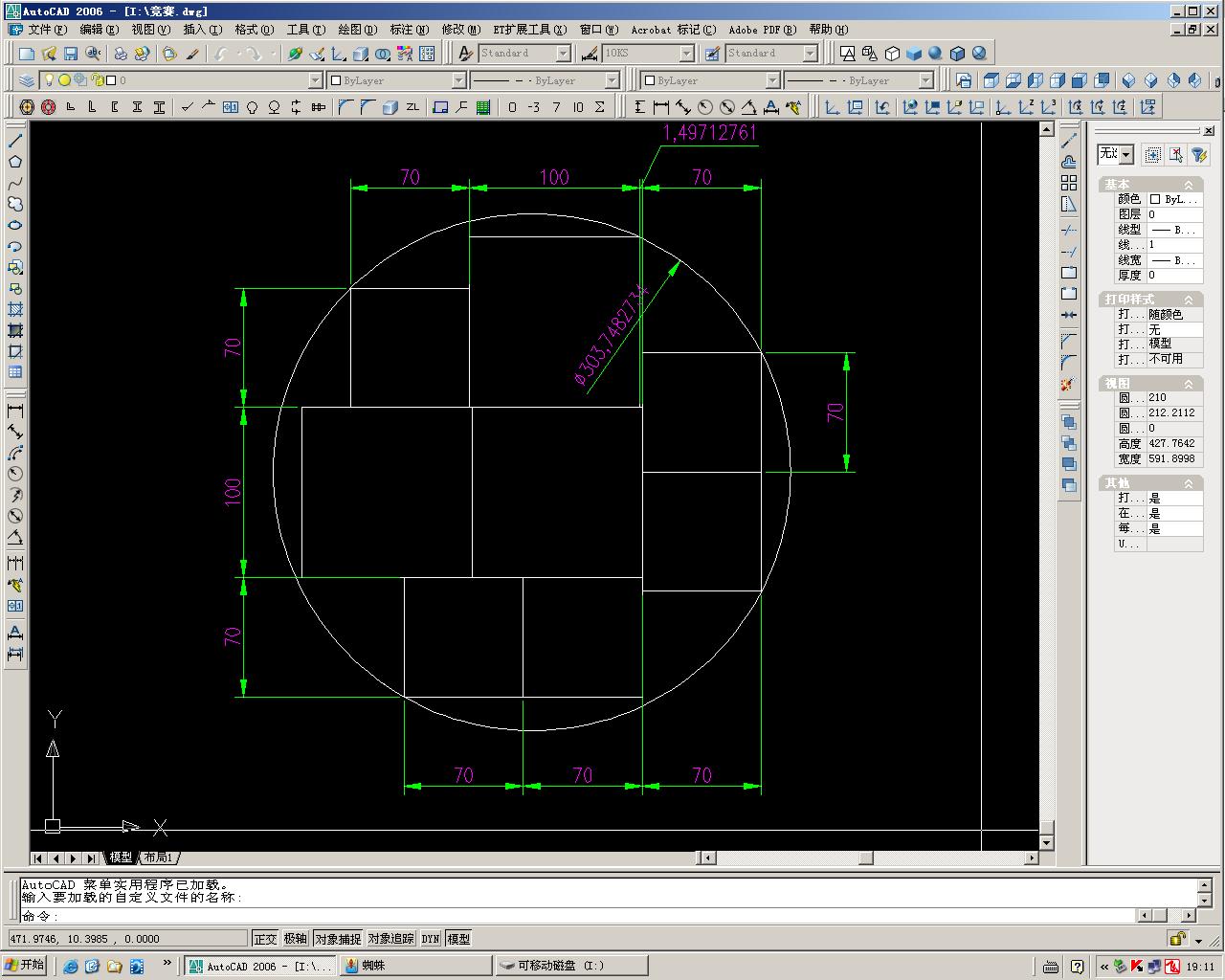The height and width of the screenshot is (980, 1225).
Task: Click the ZL toolbar icon
Action: pos(412,107)
